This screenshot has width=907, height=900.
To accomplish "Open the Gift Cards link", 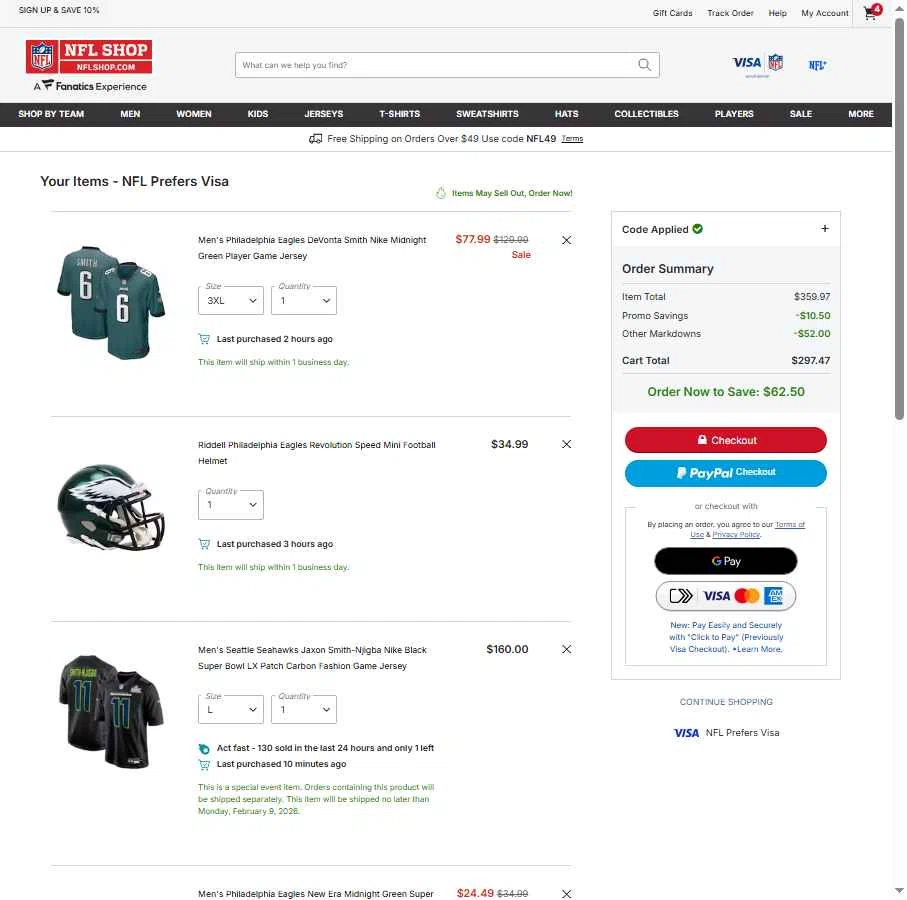I will [672, 13].
